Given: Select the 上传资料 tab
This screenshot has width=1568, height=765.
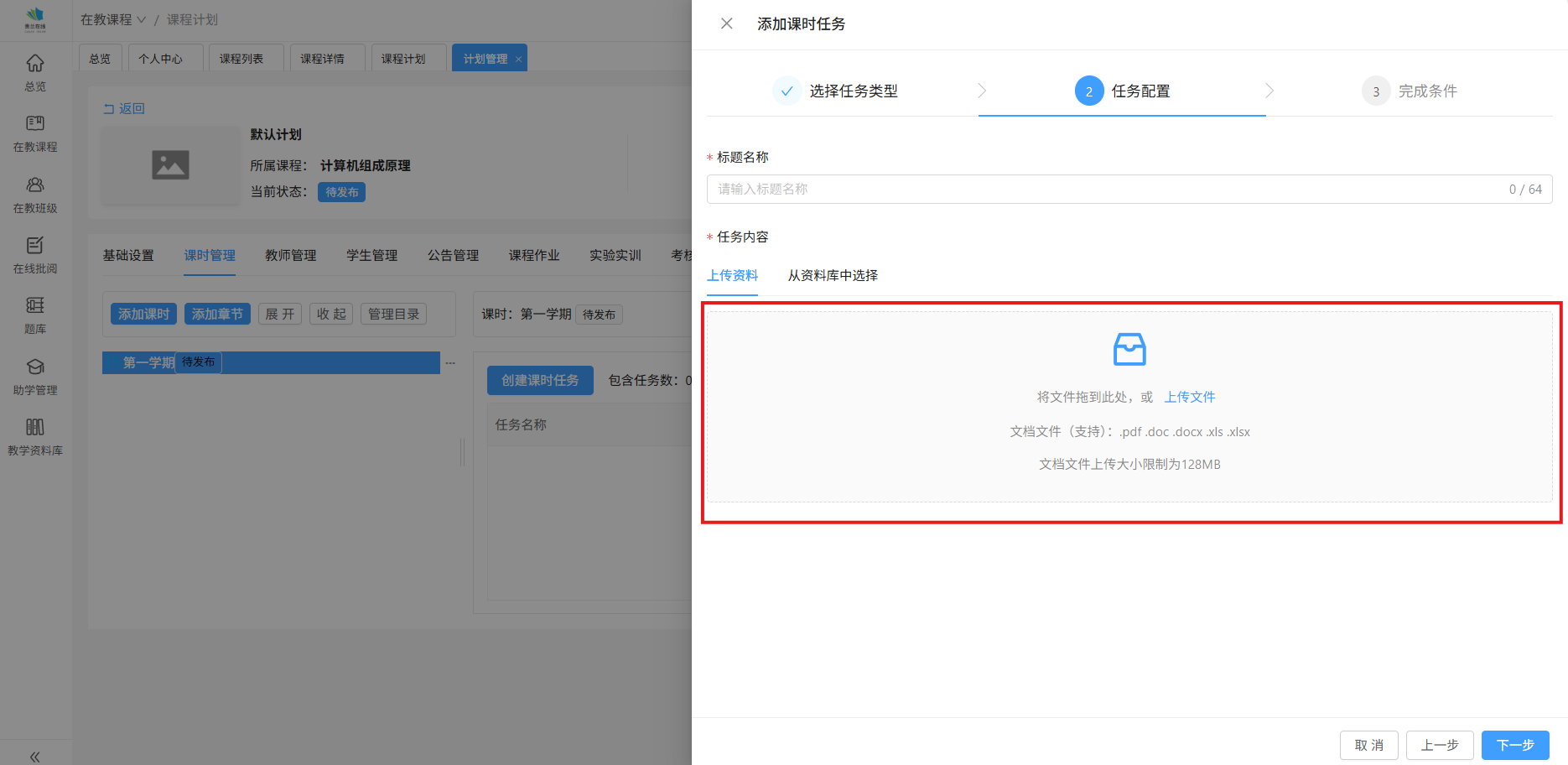Looking at the screenshot, I should [x=732, y=276].
